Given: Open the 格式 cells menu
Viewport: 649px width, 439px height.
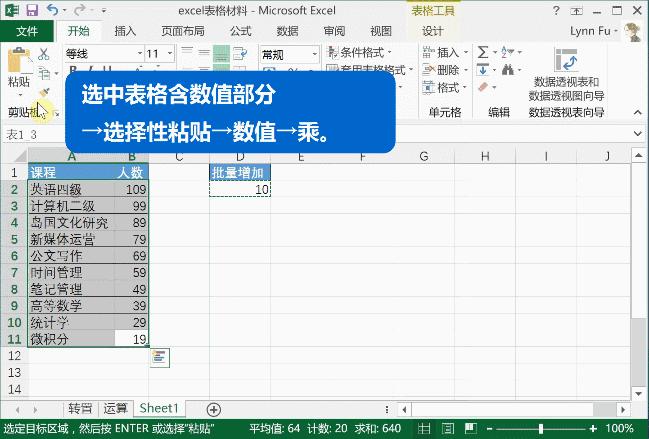Looking at the screenshot, I should pos(445,88).
